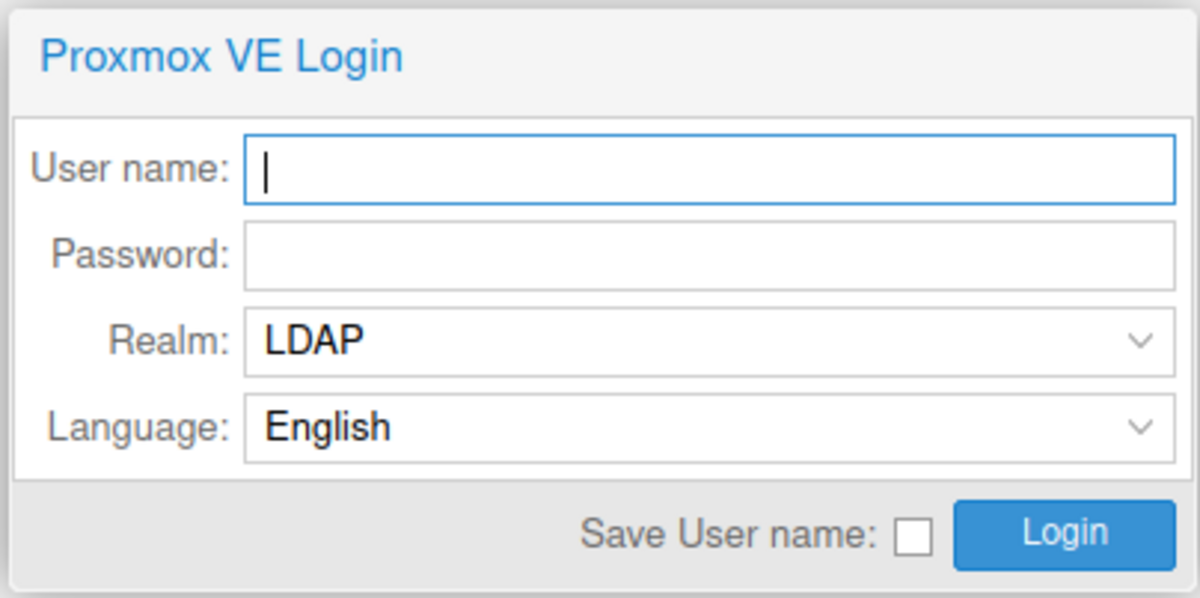Click the Proxmox VE Login title text
The image size is (1200, 598).
click(221, 57)
